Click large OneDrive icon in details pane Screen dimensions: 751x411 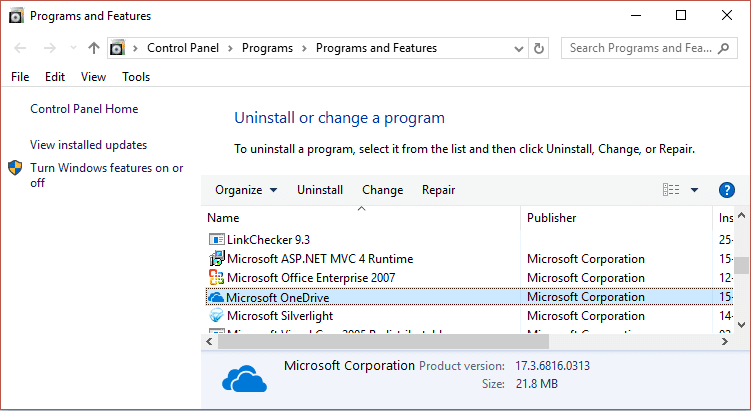244,379
